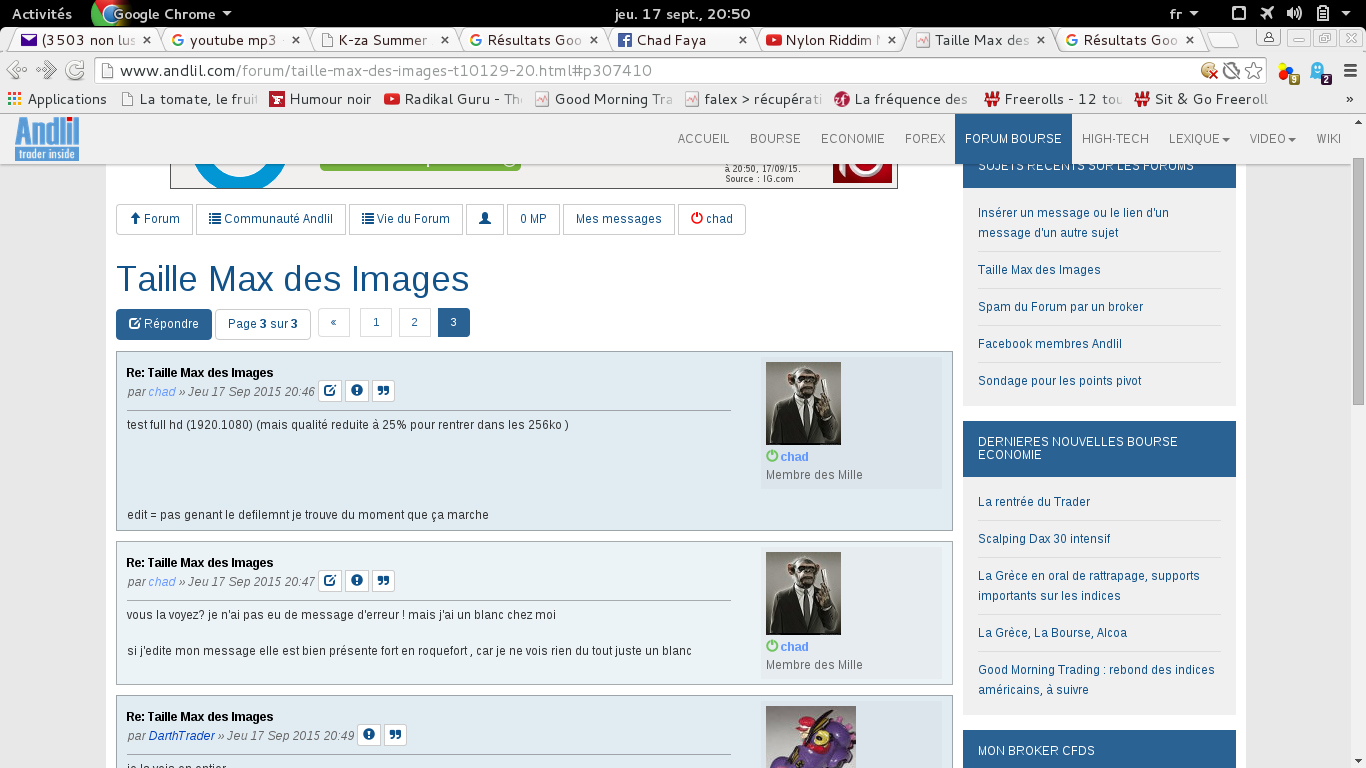Open the Applications bookmark shortcut

57,99
